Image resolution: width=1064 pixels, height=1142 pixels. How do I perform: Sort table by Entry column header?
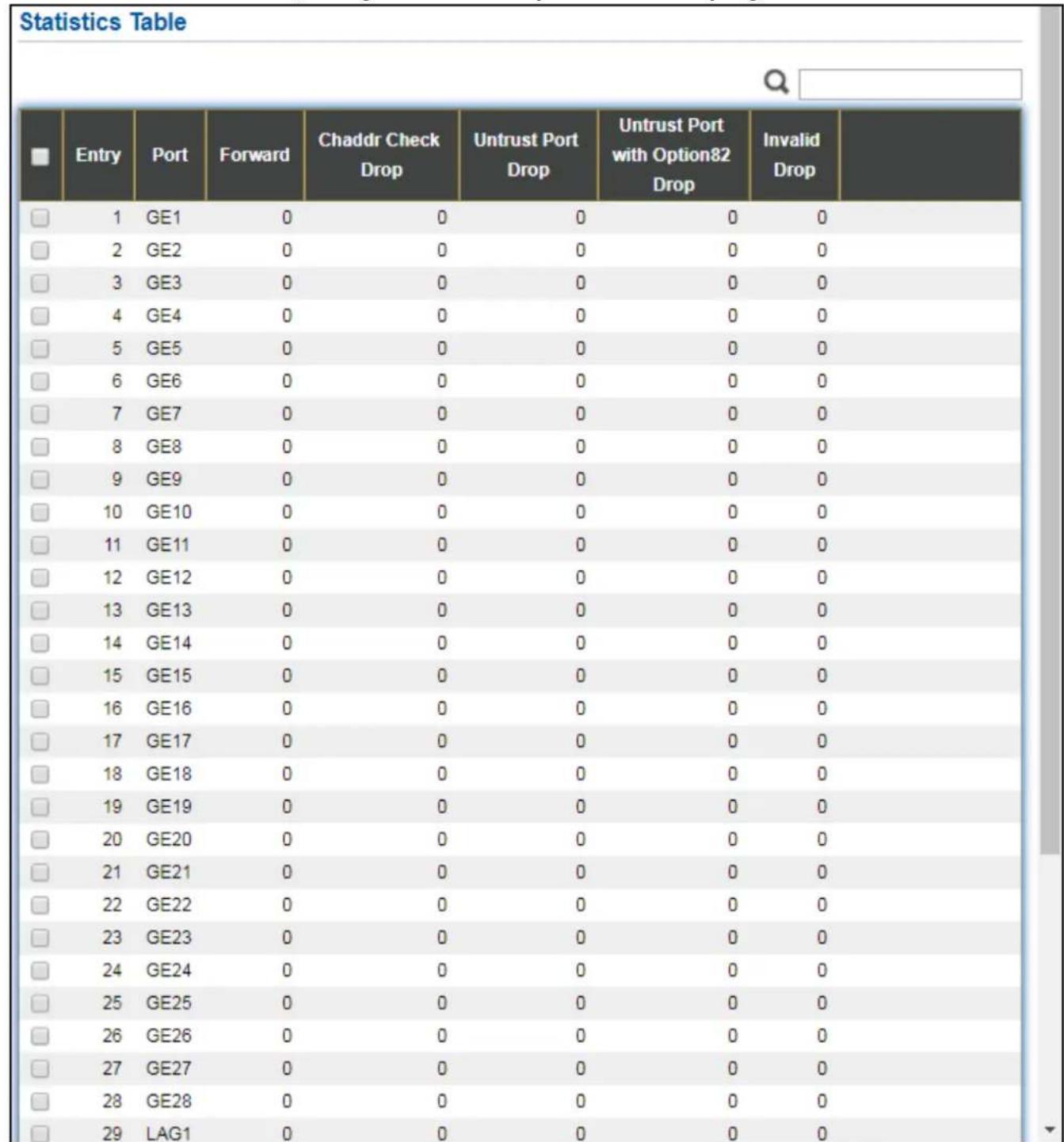(98, 155)
